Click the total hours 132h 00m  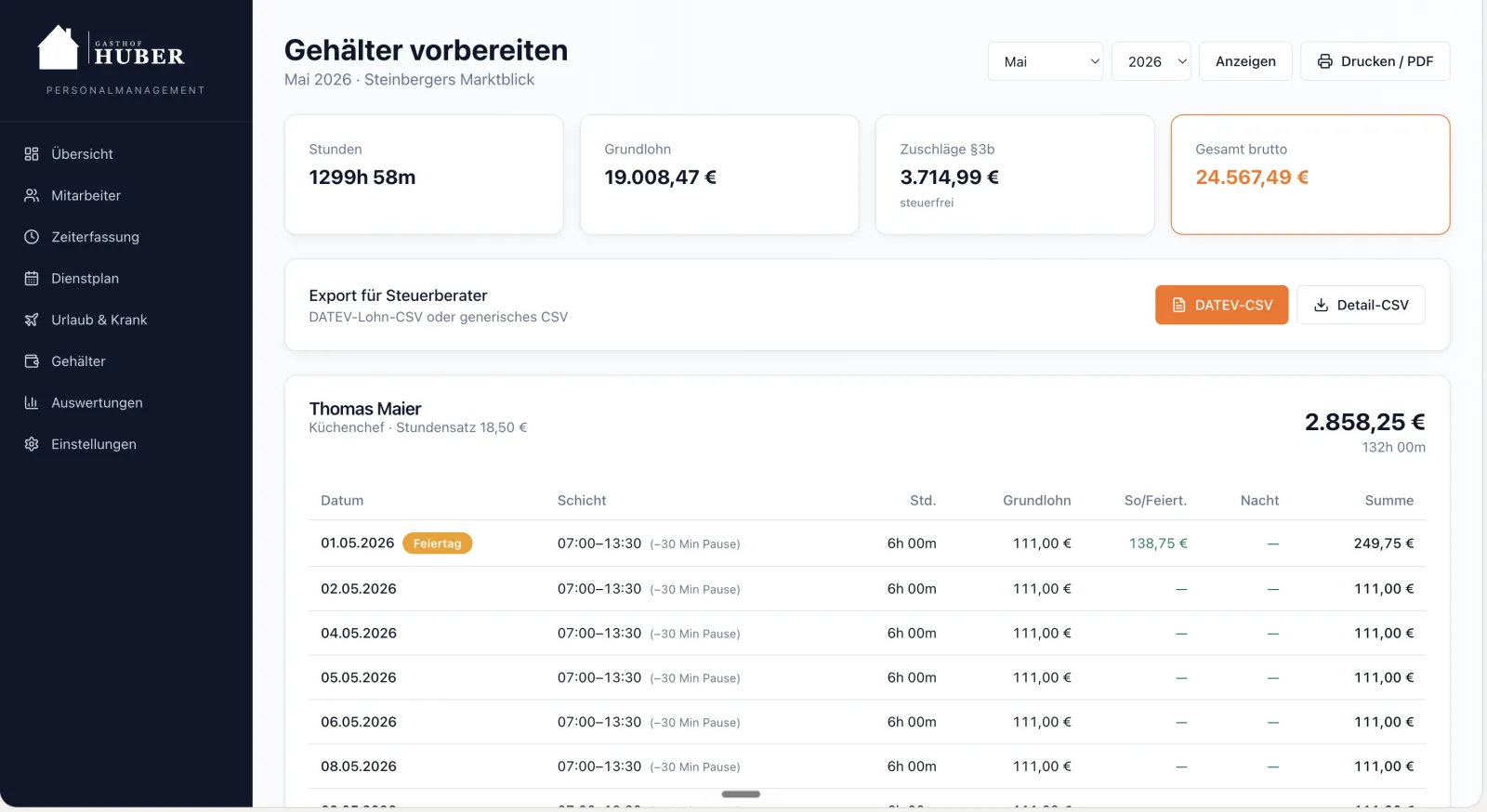(1394, 447)
